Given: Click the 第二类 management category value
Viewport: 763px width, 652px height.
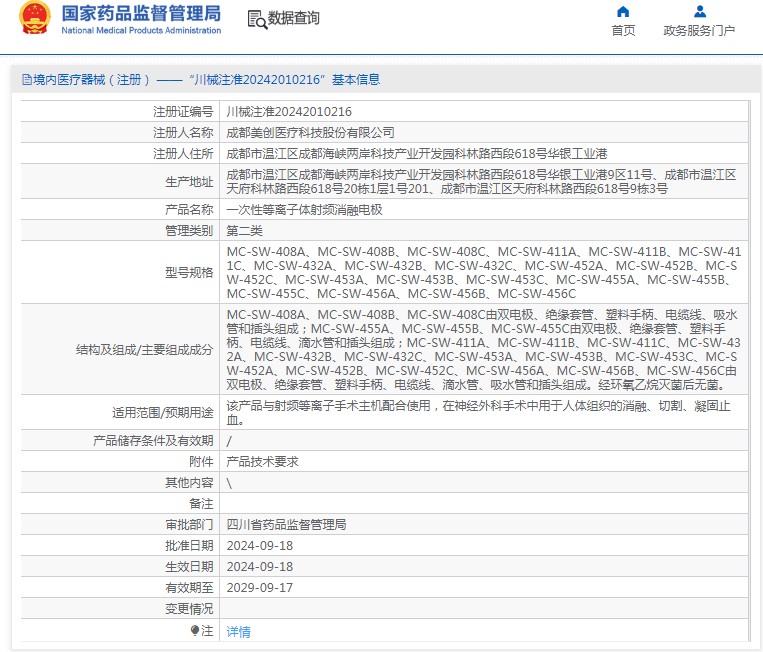Looking at the screenshot, I should 244,231.
